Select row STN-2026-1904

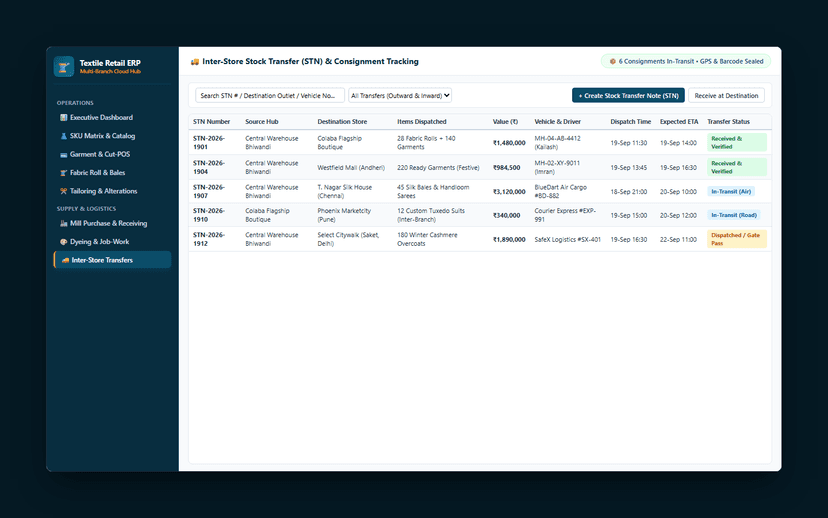click(x=480, y=167)
